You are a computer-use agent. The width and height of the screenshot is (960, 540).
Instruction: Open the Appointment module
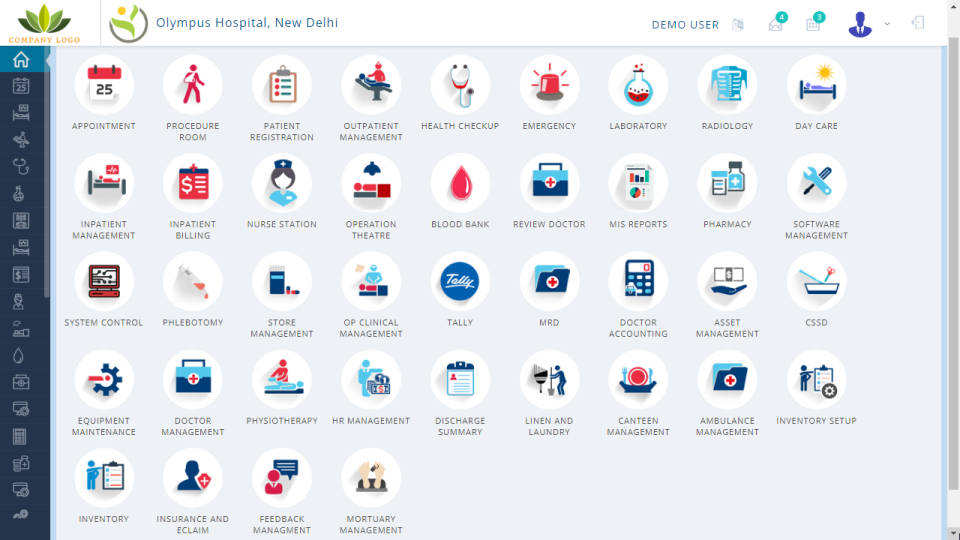tap(103, 85)
